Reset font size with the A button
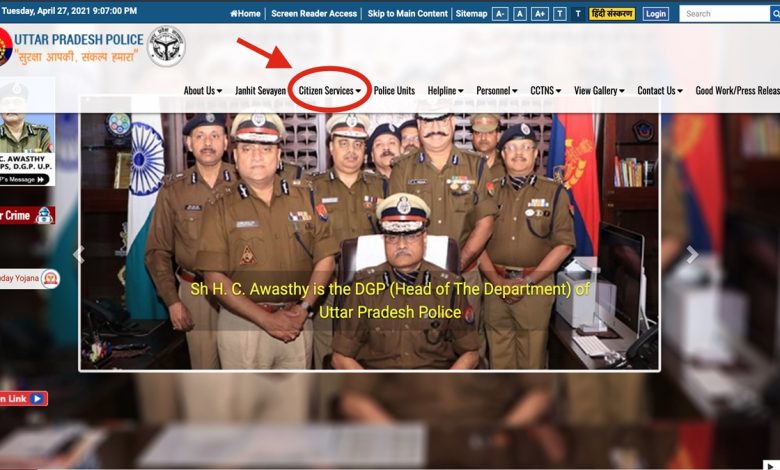The height and width of the screenshot is (470, 780). click(520, 14)
